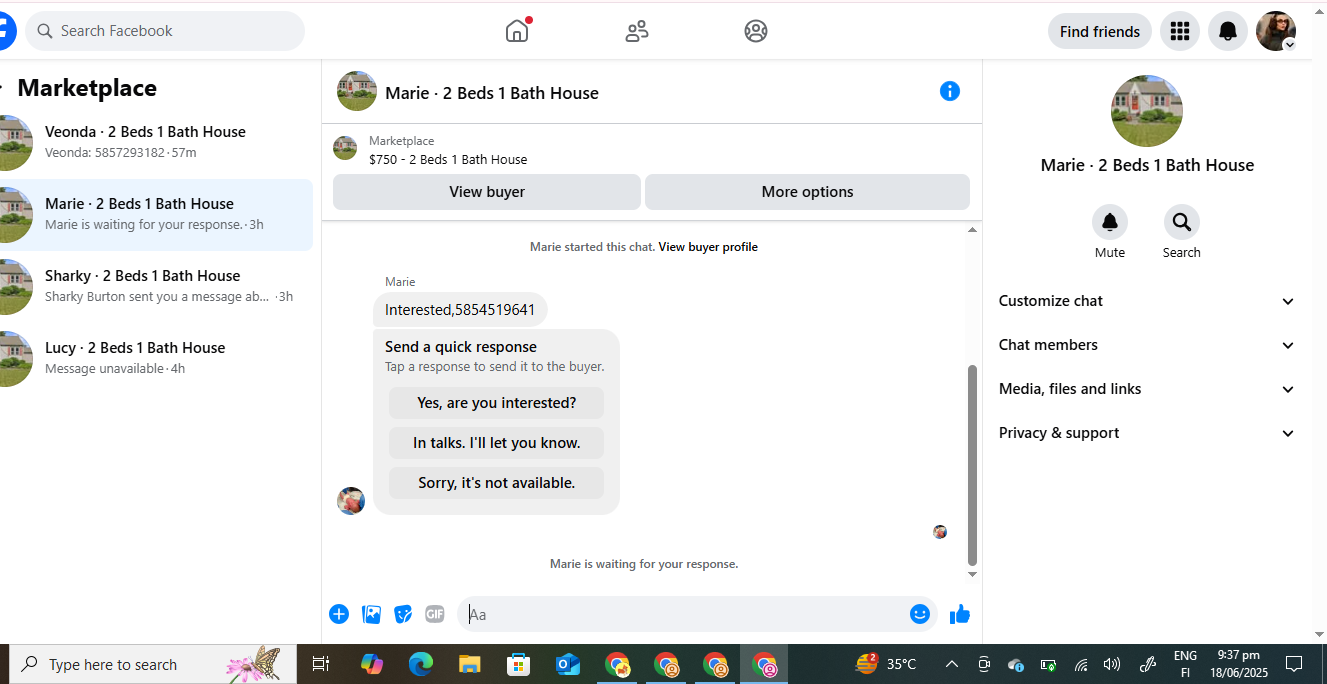Click the ENG FI language indicator

coord(1185,664)
